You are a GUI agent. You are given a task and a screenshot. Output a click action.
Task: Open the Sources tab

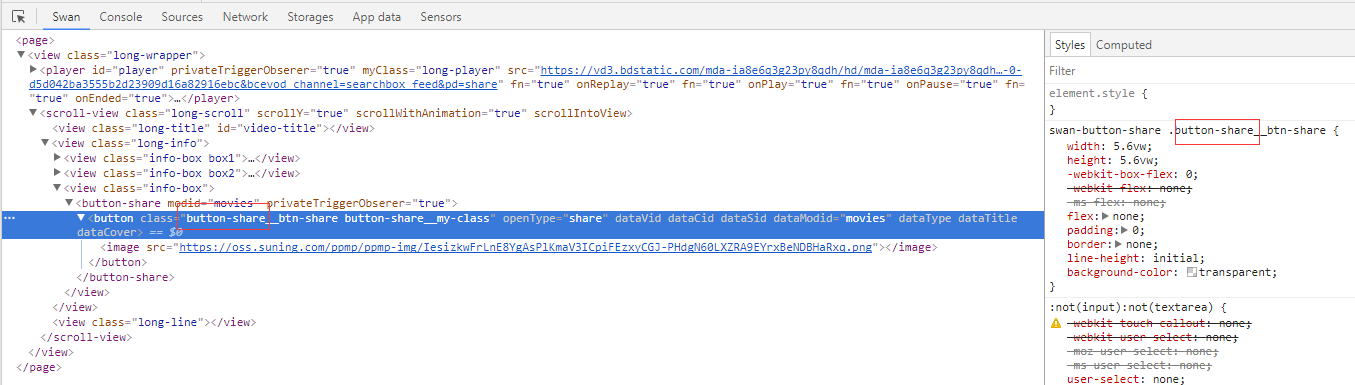coord(182,17)
